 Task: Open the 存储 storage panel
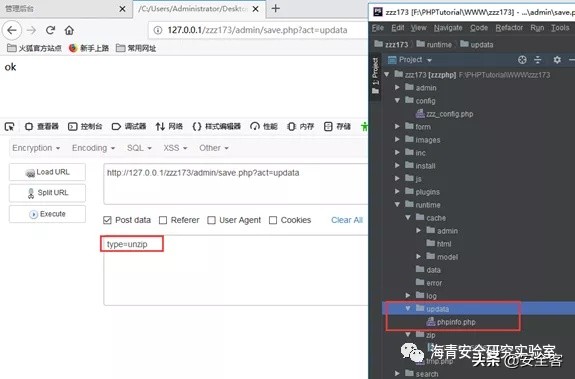(337, 127)
